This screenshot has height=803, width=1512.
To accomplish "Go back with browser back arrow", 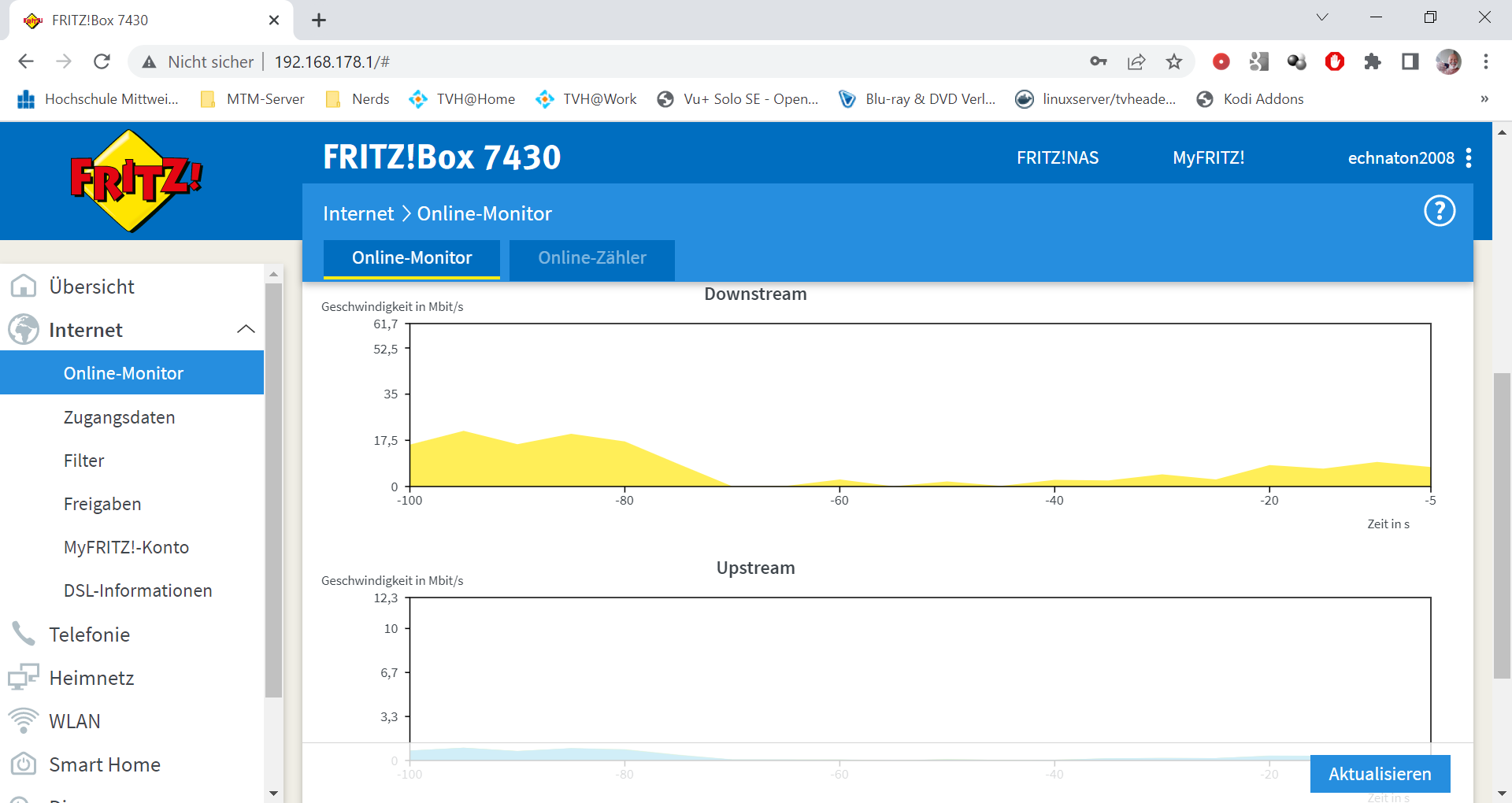I will pyautogui.click(x=26, y=61).
